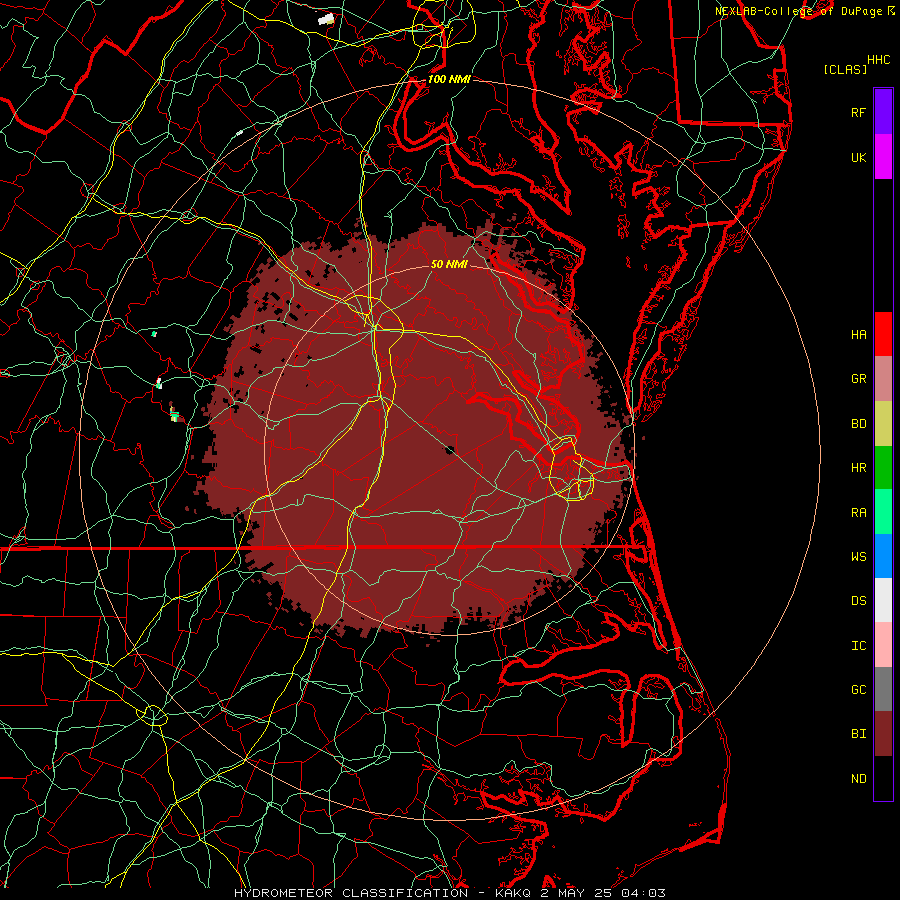Click the HA red legend swatch
The height and width of the screenshot is (900, 900).
click(883, 334)
